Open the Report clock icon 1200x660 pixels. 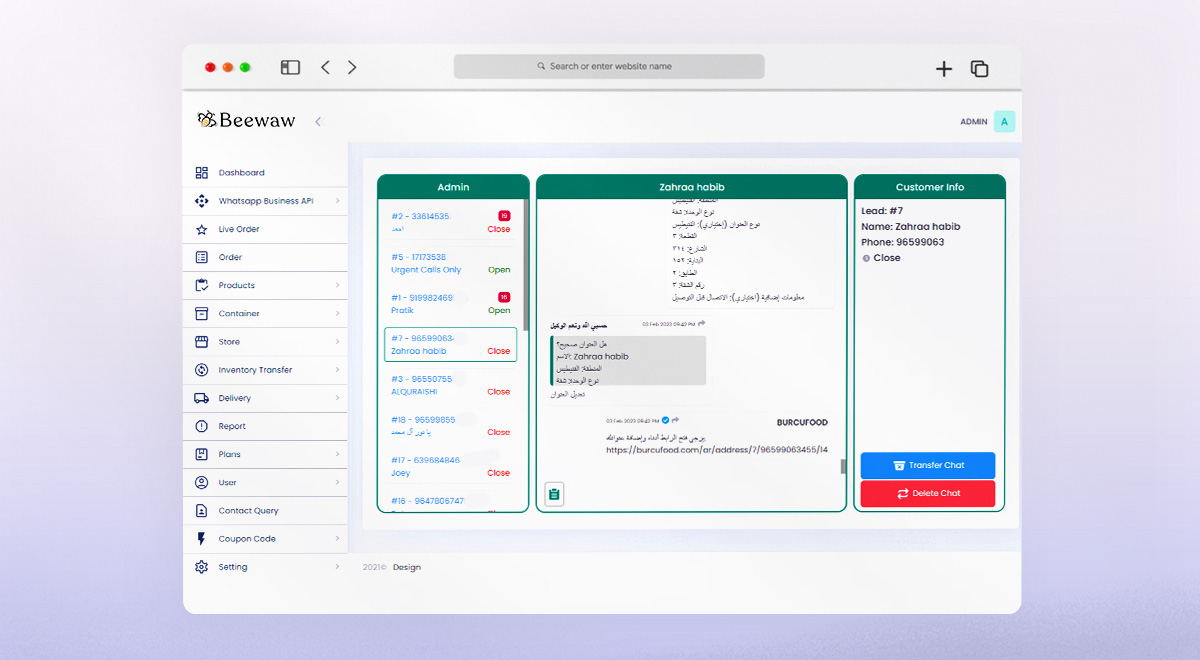[200, 426]
